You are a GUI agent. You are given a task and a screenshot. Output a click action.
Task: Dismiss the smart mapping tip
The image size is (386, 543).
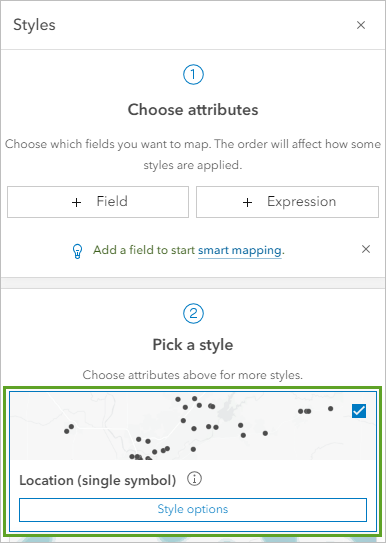[366, 249]
